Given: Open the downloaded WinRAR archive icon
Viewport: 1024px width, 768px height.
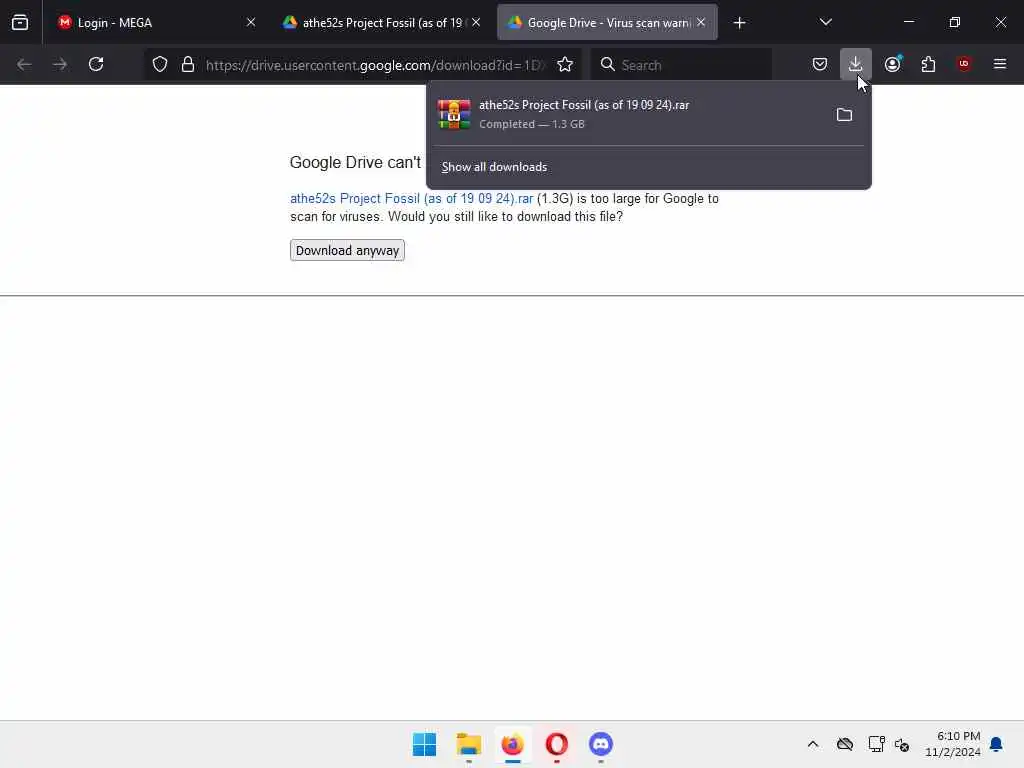Looking at the screenshot, I should [454, 114].
